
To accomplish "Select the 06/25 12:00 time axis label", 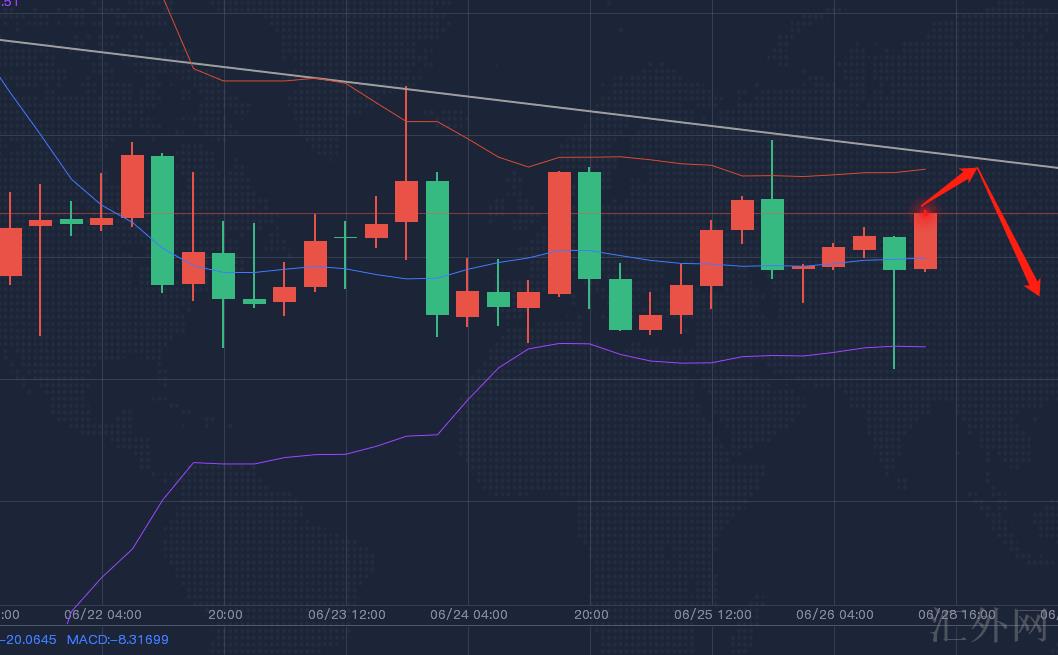I will click(713, 615).
